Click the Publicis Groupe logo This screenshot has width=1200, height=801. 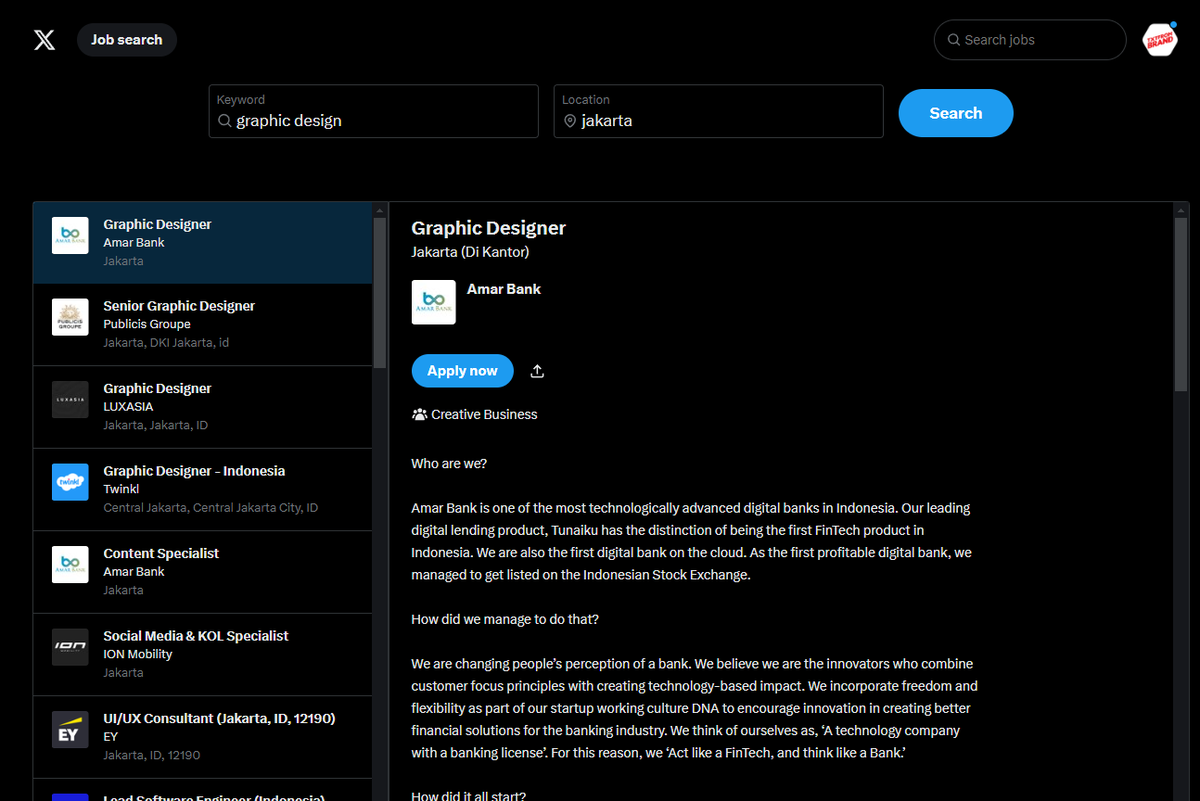click(70, 317)
